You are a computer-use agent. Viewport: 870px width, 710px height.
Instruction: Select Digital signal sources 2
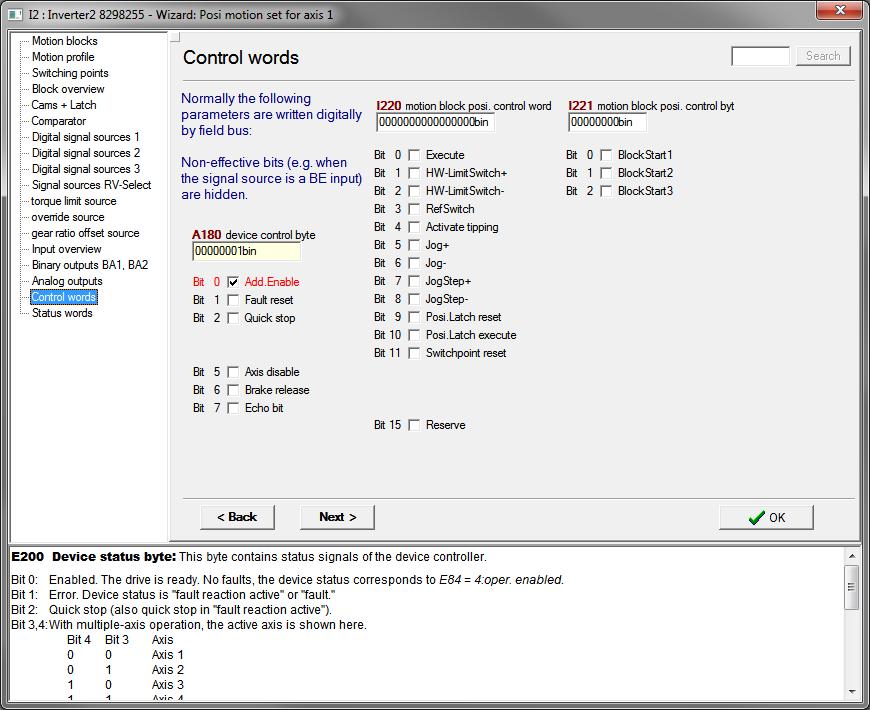[85, 153]
